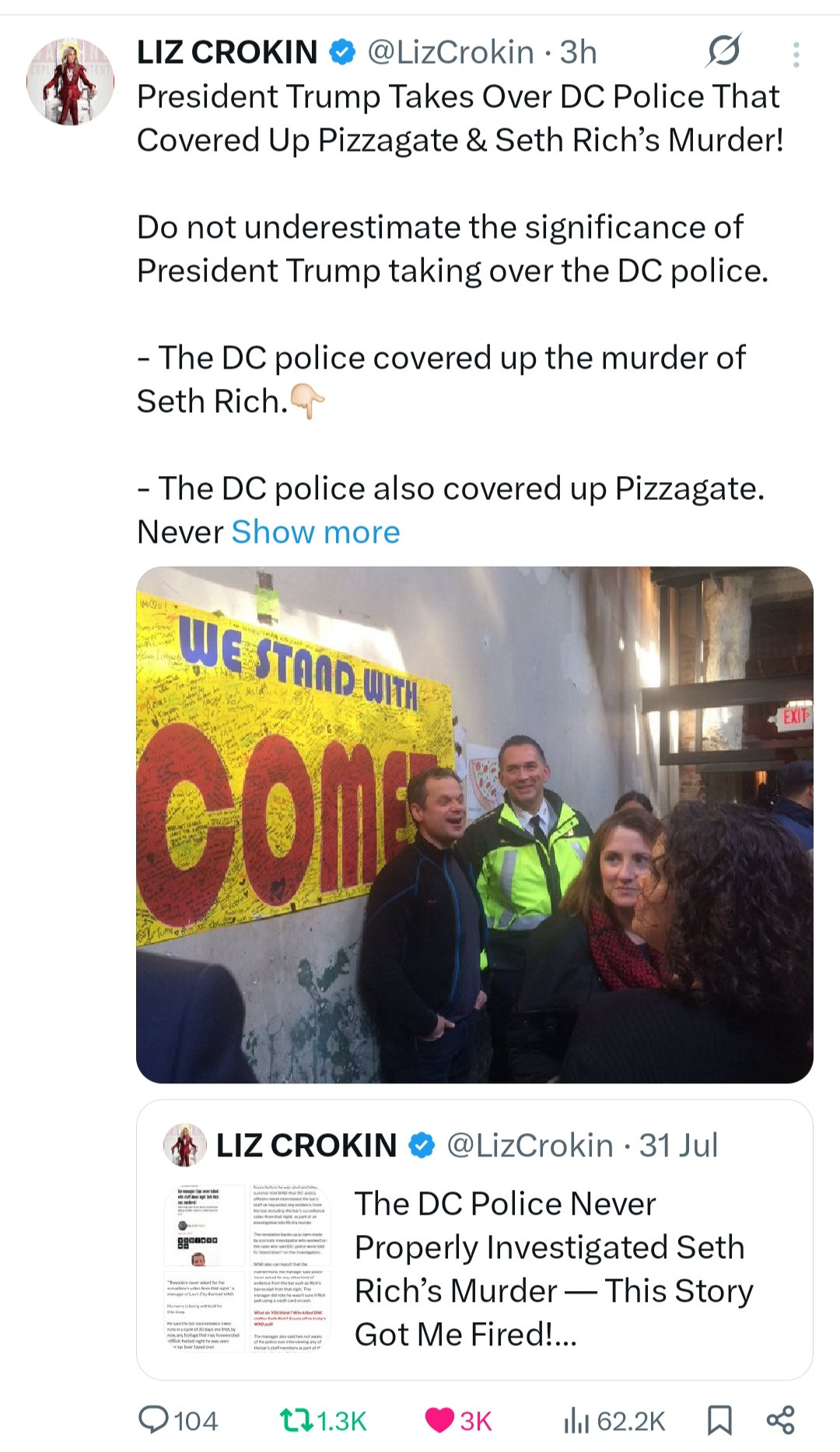The height and width of the screenshot is (1452, 840).
Task: Click the LIZ CROKIN display name
Action: point(227,53)
